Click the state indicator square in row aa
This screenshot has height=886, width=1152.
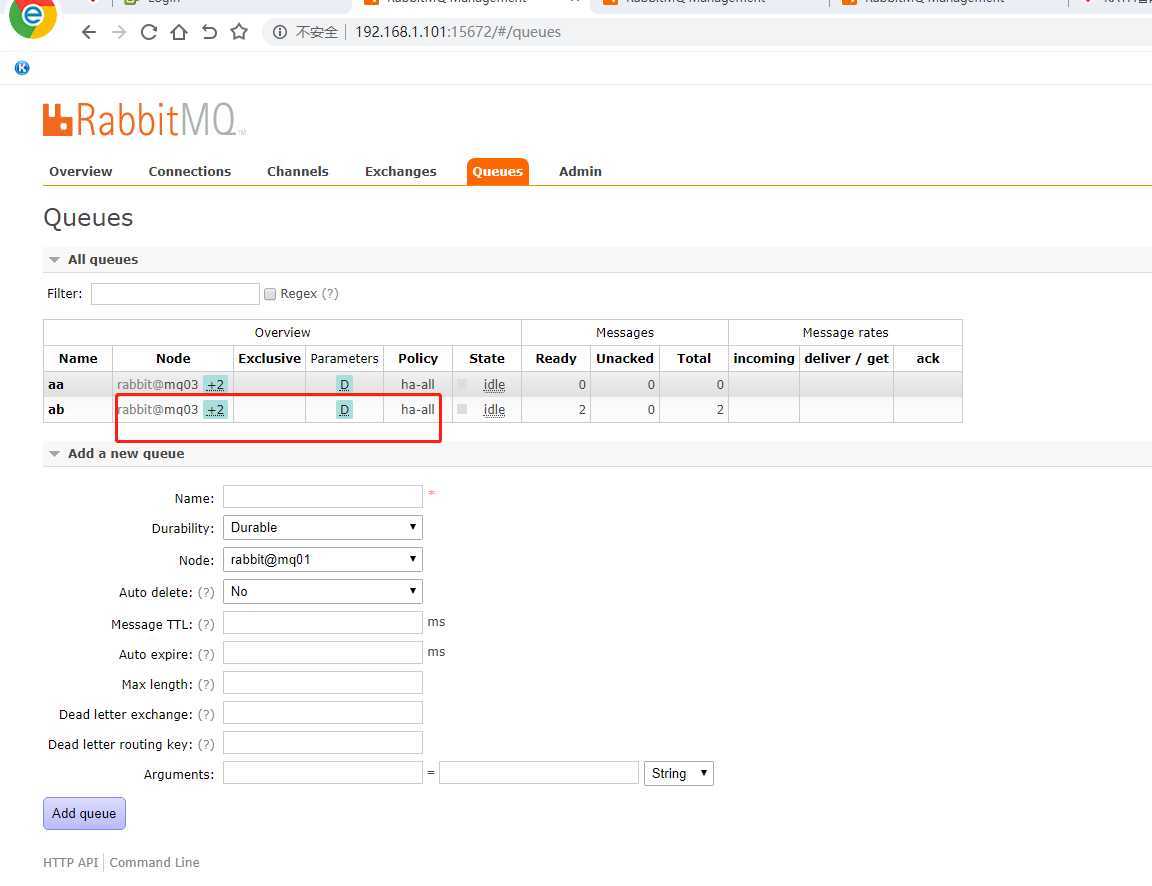point(462,383)
